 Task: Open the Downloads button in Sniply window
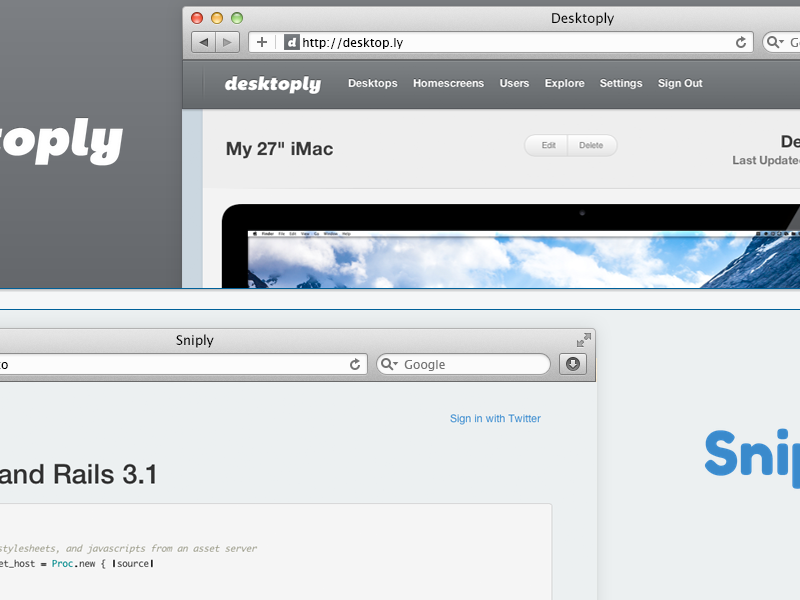(x=573, y=364)
